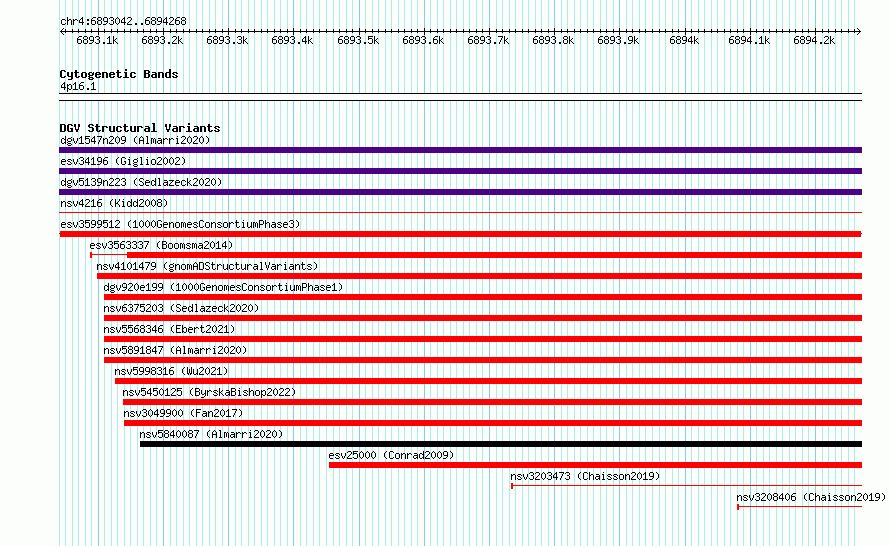
Task: Click the 6894.2k ruler tick label
Action: (814, 41)
